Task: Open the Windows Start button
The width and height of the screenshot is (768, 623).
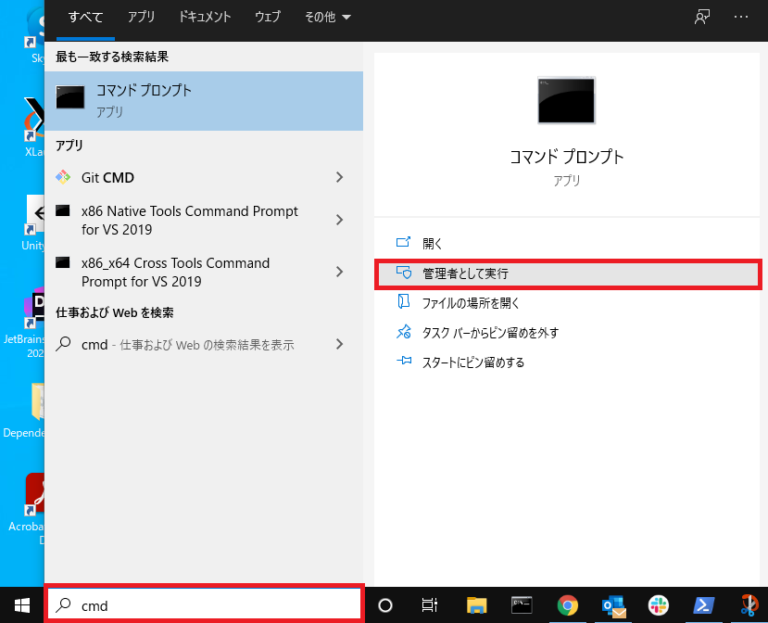Action: pos(22,605)
